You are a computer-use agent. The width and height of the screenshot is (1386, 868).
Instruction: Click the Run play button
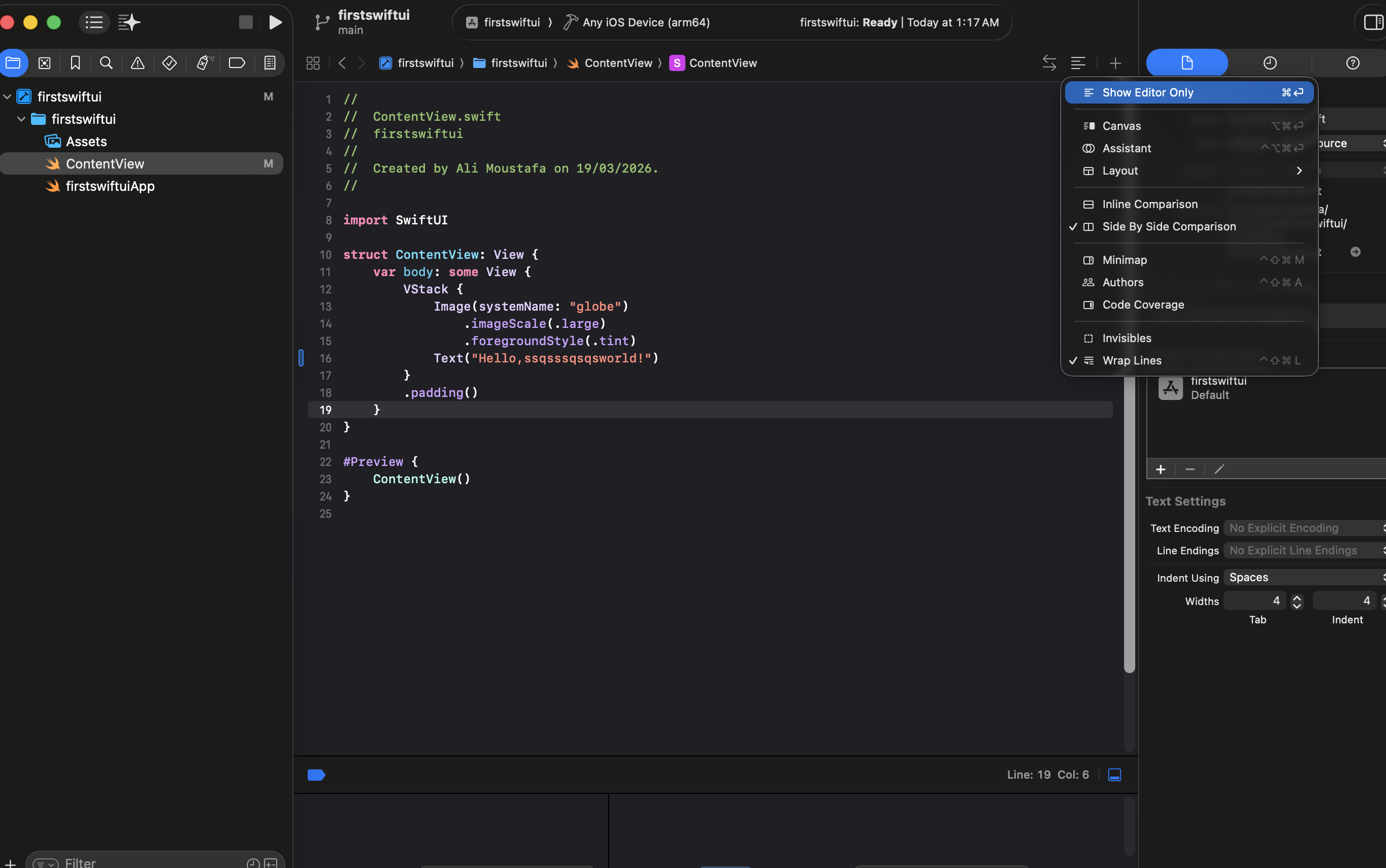point(275,22)
